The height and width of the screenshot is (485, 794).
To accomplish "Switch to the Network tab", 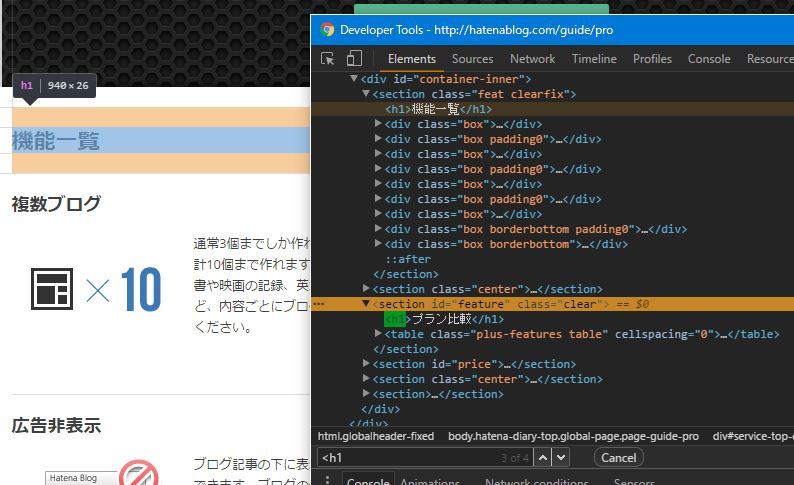I will click(x=532, y=59).
